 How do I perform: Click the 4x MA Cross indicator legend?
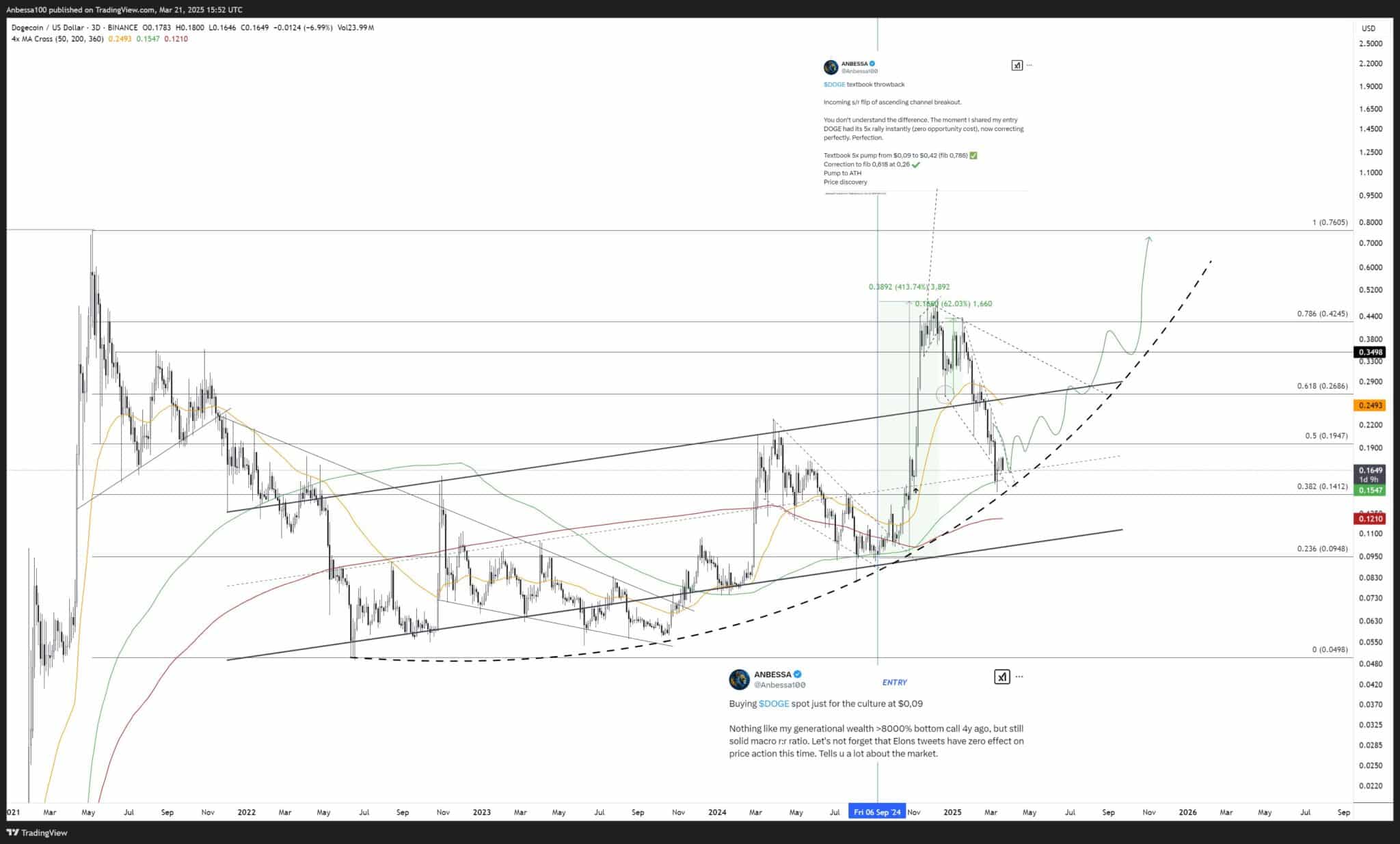(57, 39)
